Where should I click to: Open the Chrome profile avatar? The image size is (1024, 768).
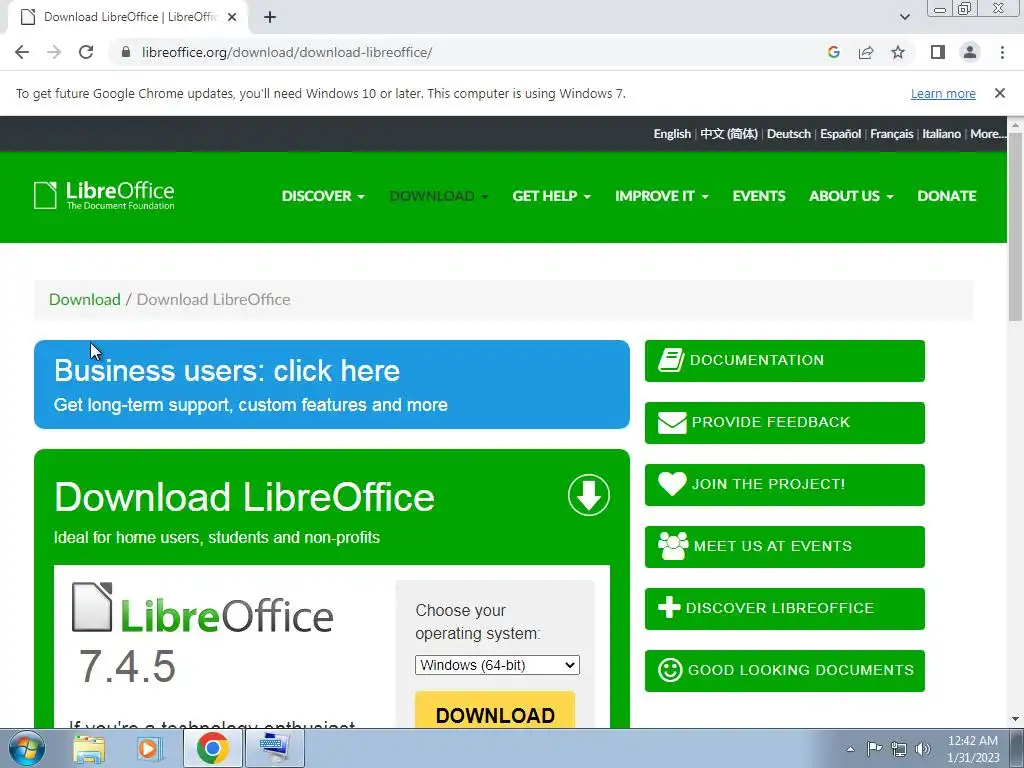[x=970, y=52]
